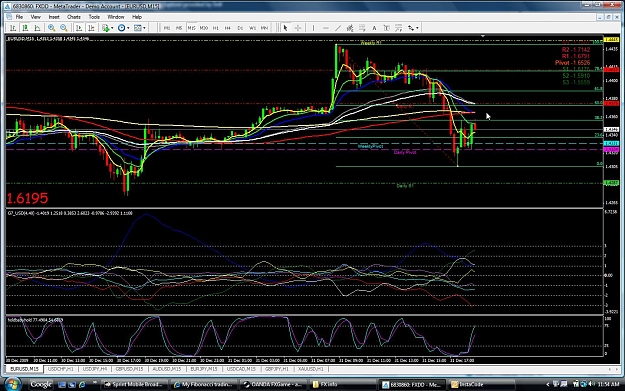Click the chart templates icon

coord(138,28)
